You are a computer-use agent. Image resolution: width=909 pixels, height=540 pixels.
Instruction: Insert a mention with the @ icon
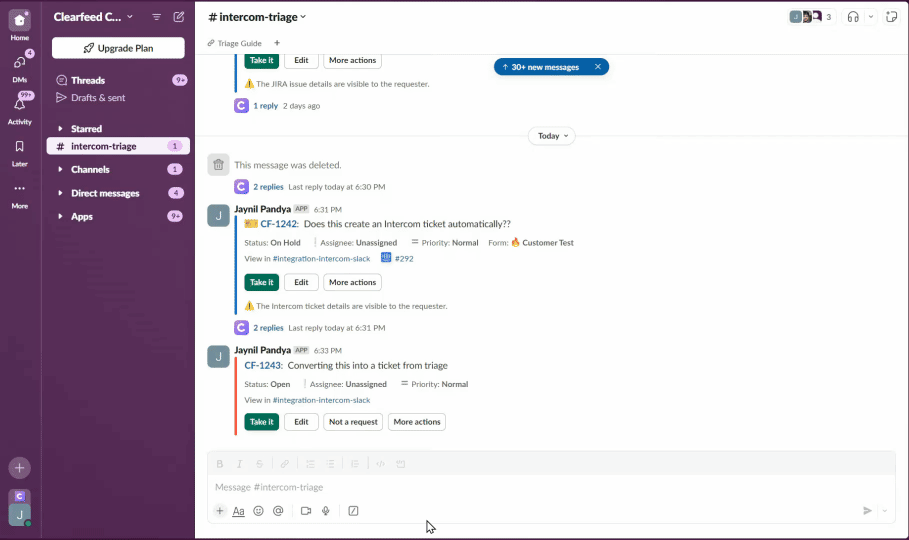click(278, 511)
